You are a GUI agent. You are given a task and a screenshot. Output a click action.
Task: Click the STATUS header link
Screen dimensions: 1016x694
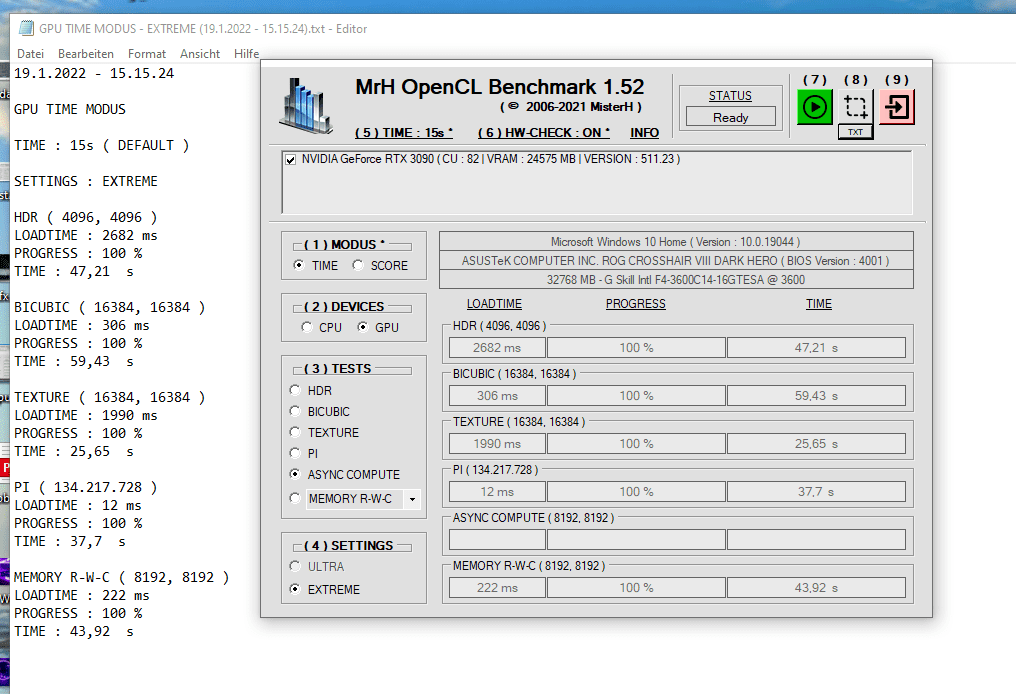[730, 96]
